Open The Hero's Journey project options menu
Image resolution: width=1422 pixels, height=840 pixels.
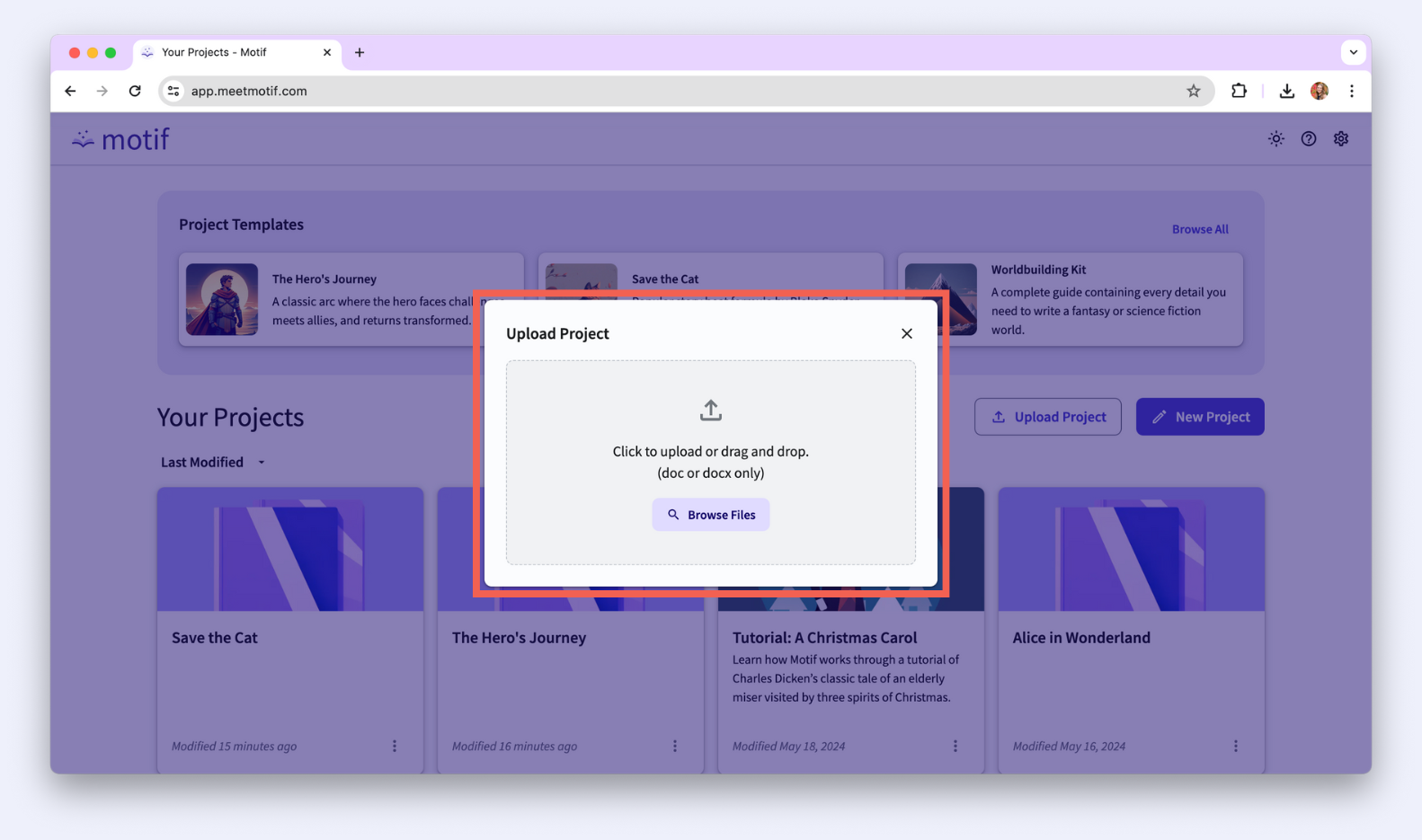point(674,746)
